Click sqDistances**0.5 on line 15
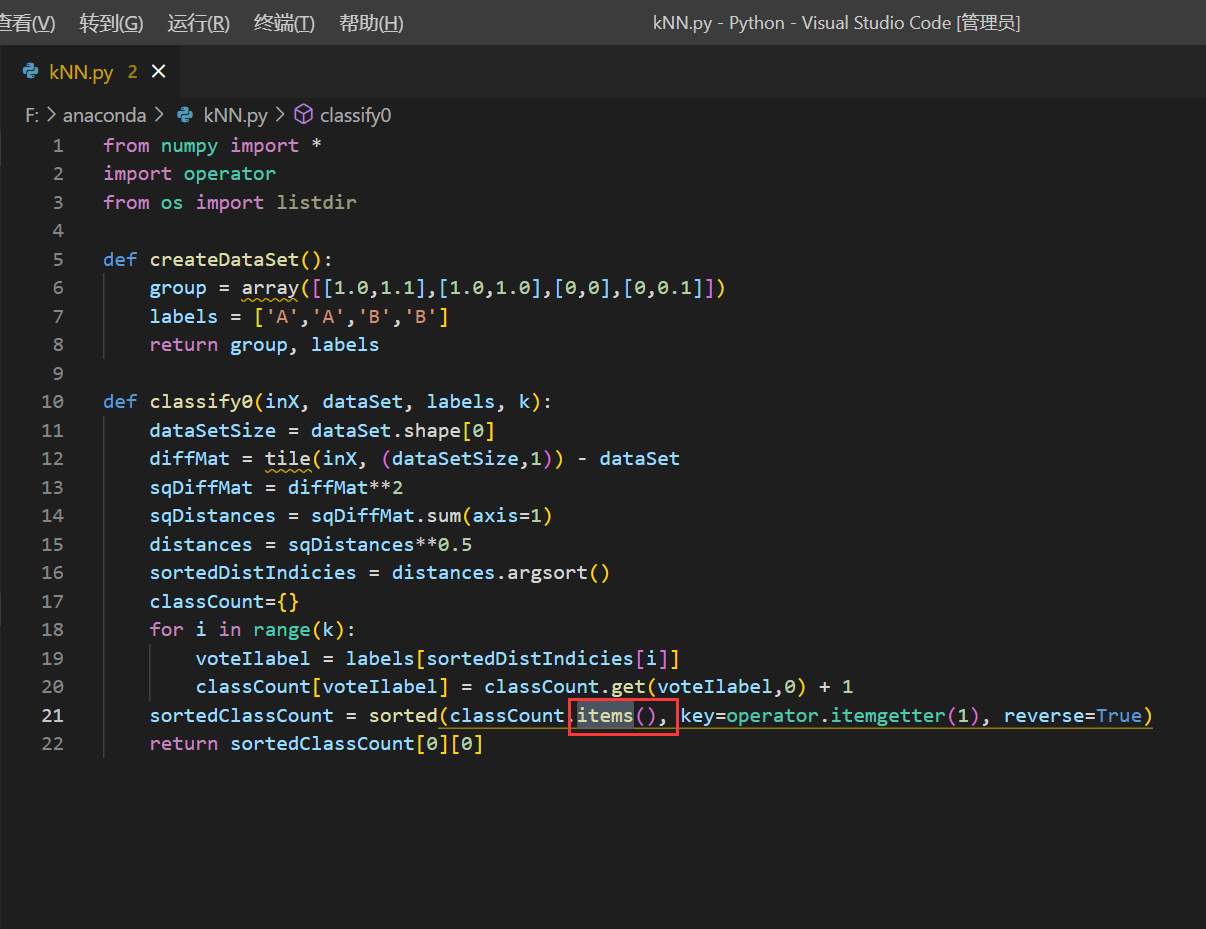The height and width of the screenshot is (929, 1206). pyautogui.click(x=379, y=545)
